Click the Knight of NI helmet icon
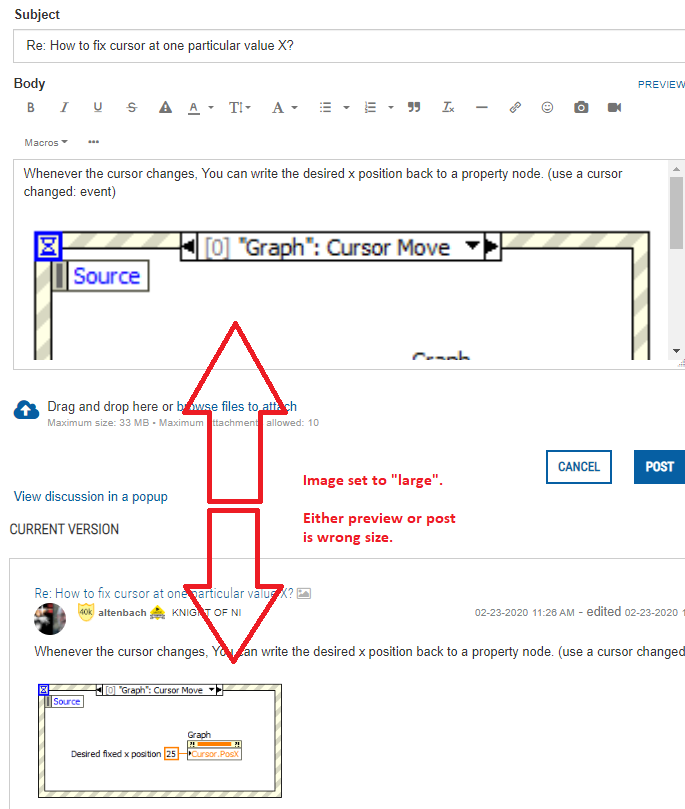 click(157, 612)
